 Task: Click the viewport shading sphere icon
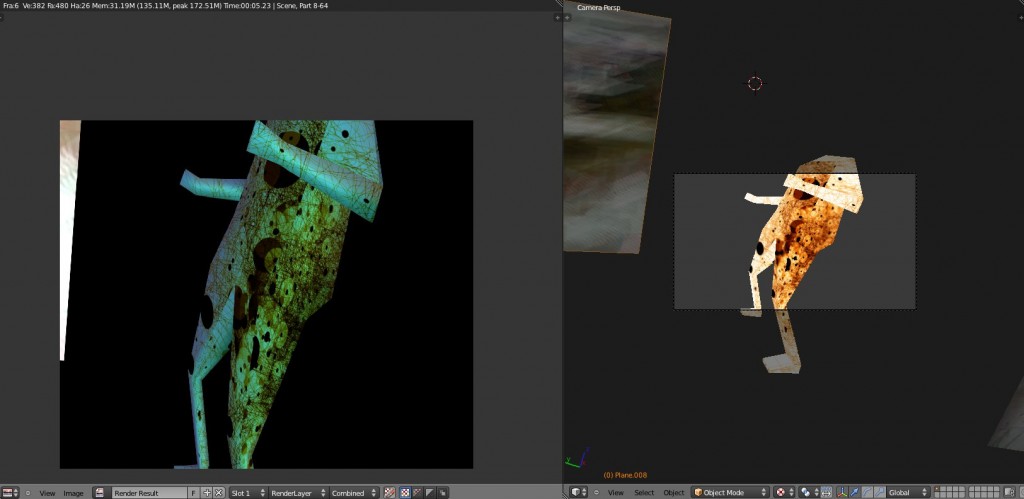tap(781, 493)
